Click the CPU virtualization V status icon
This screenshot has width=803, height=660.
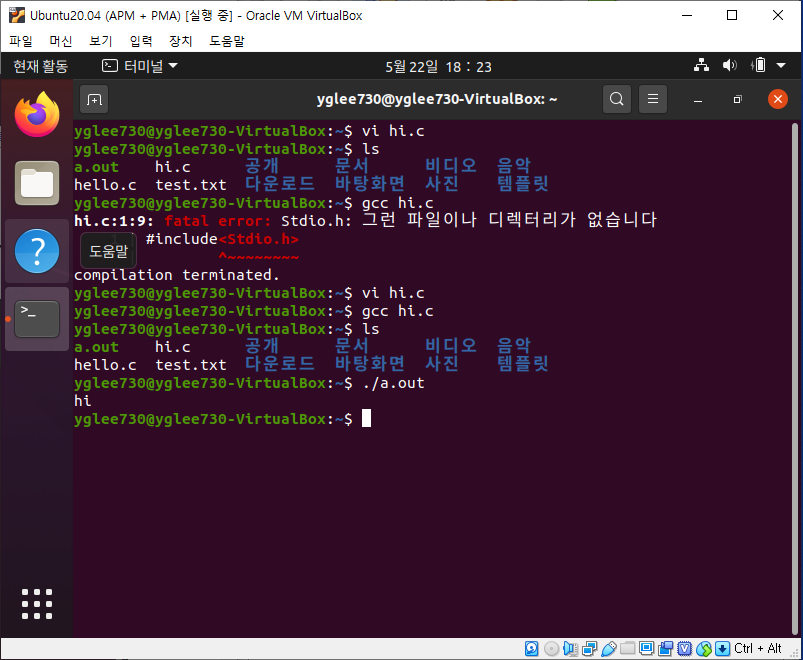click(685, 649)
